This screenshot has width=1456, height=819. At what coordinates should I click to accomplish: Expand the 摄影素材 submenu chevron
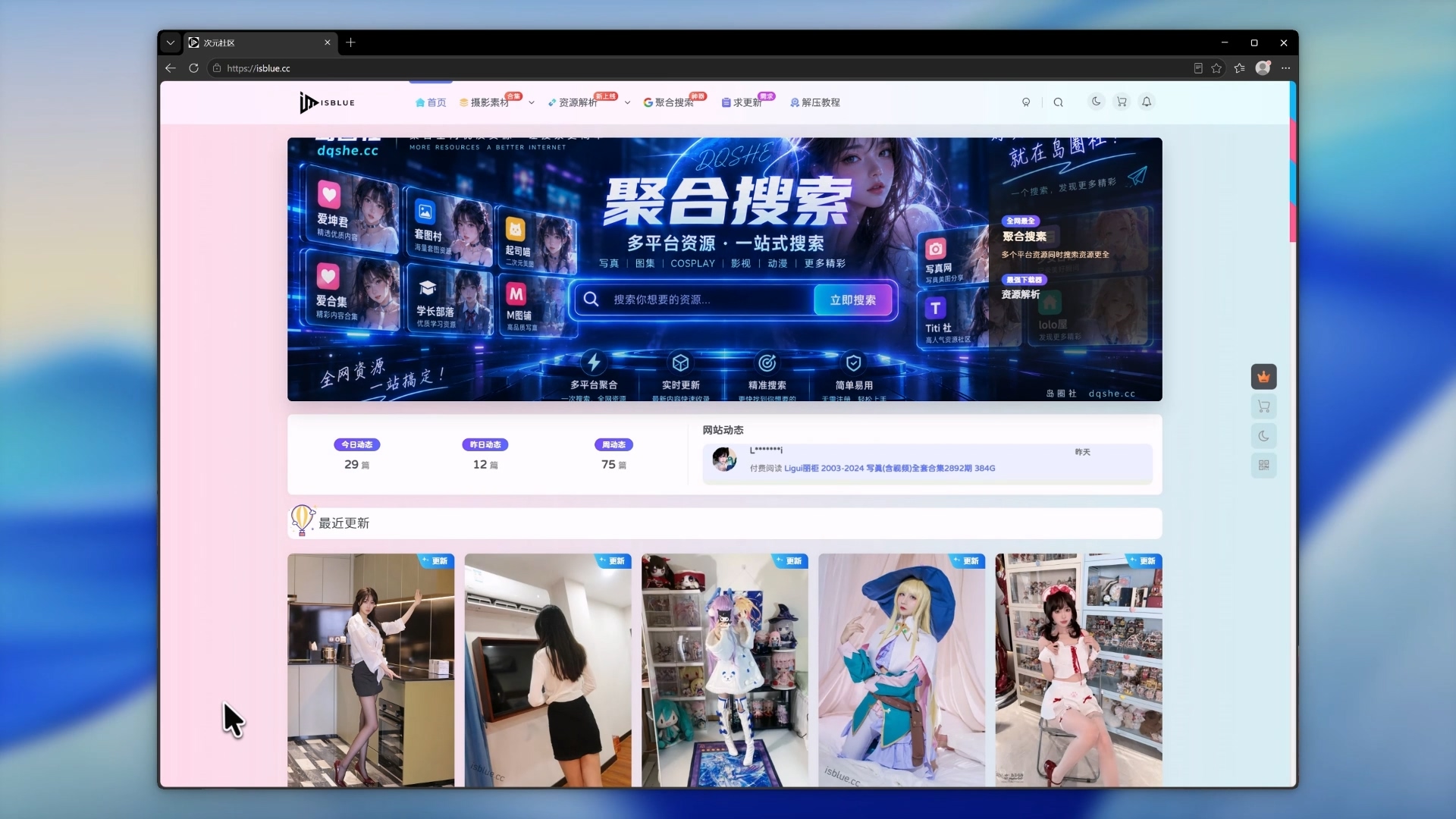coord(532,103)
